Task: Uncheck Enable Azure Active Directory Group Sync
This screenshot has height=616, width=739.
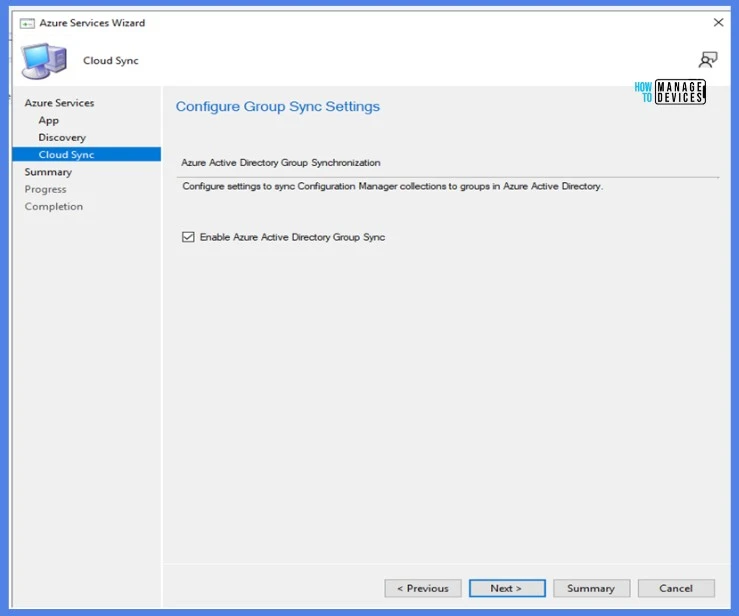Action: pyautogui.click(x=188, y=237)
